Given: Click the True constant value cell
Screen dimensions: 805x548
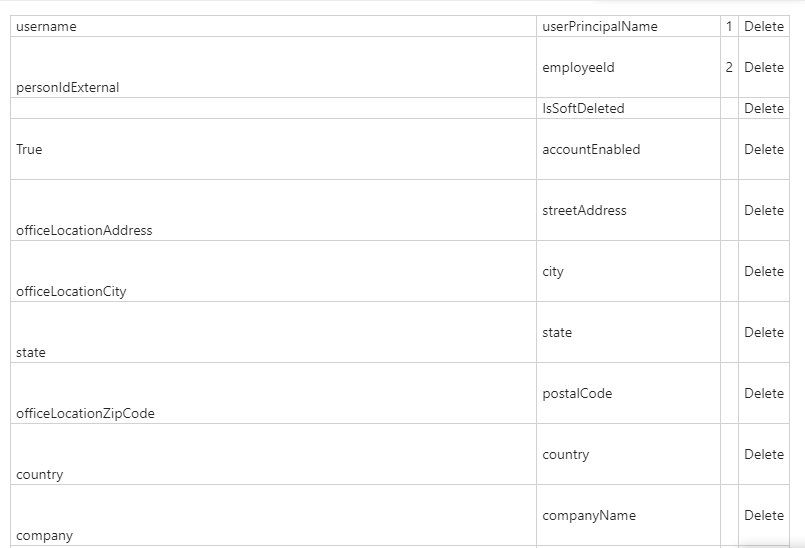Looking at the screenshot, I should click(273, 149).
